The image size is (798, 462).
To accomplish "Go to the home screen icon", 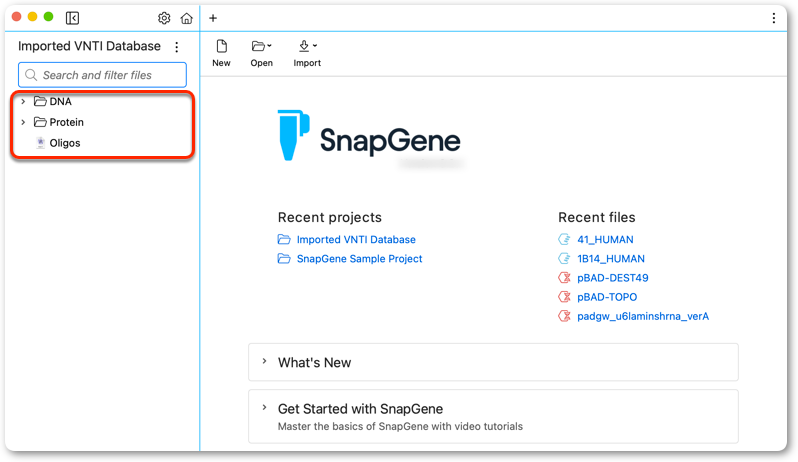I will coord(187,18).
